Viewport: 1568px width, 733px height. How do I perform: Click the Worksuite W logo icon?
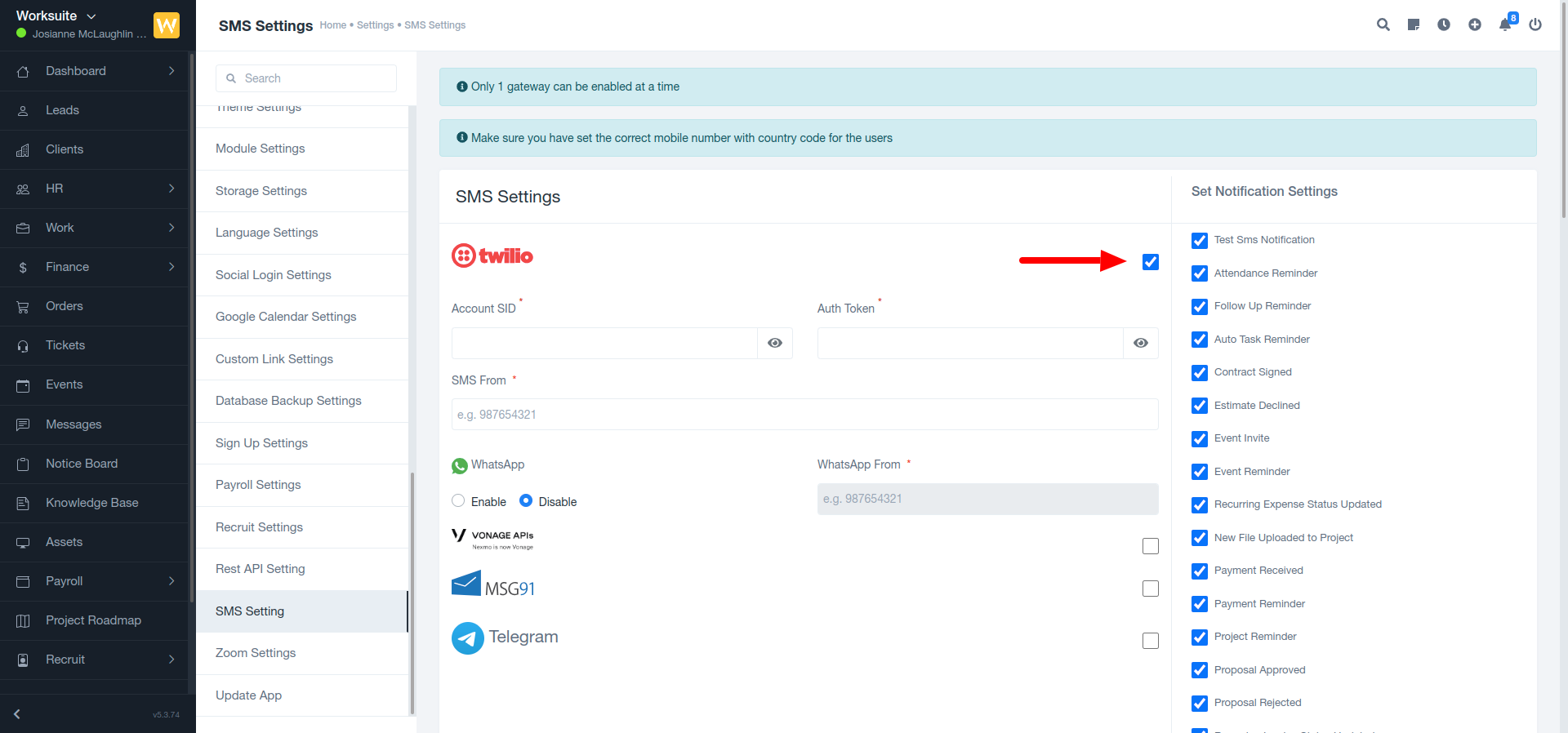pyautogui.click(x=167, y=25)
